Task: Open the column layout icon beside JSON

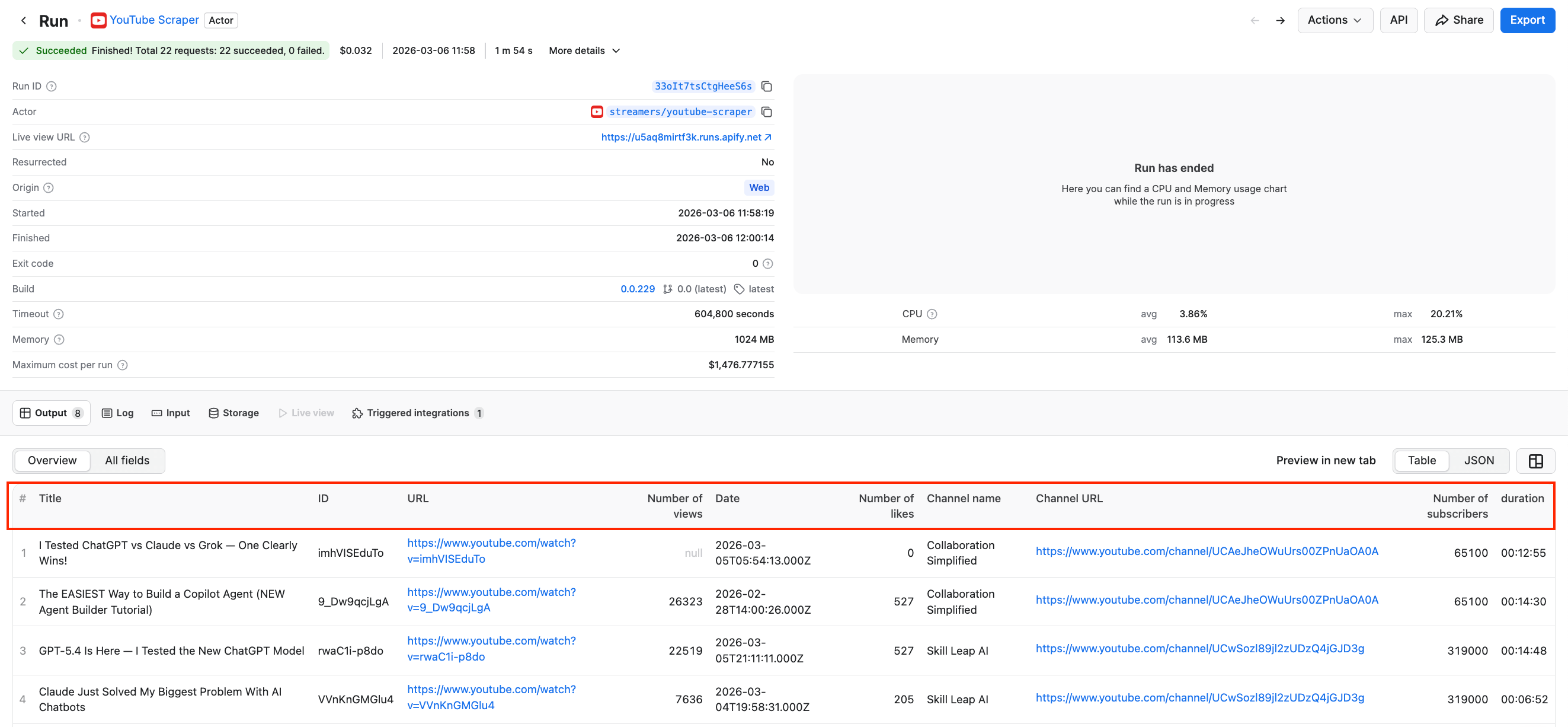Action: coord(1537,461)
